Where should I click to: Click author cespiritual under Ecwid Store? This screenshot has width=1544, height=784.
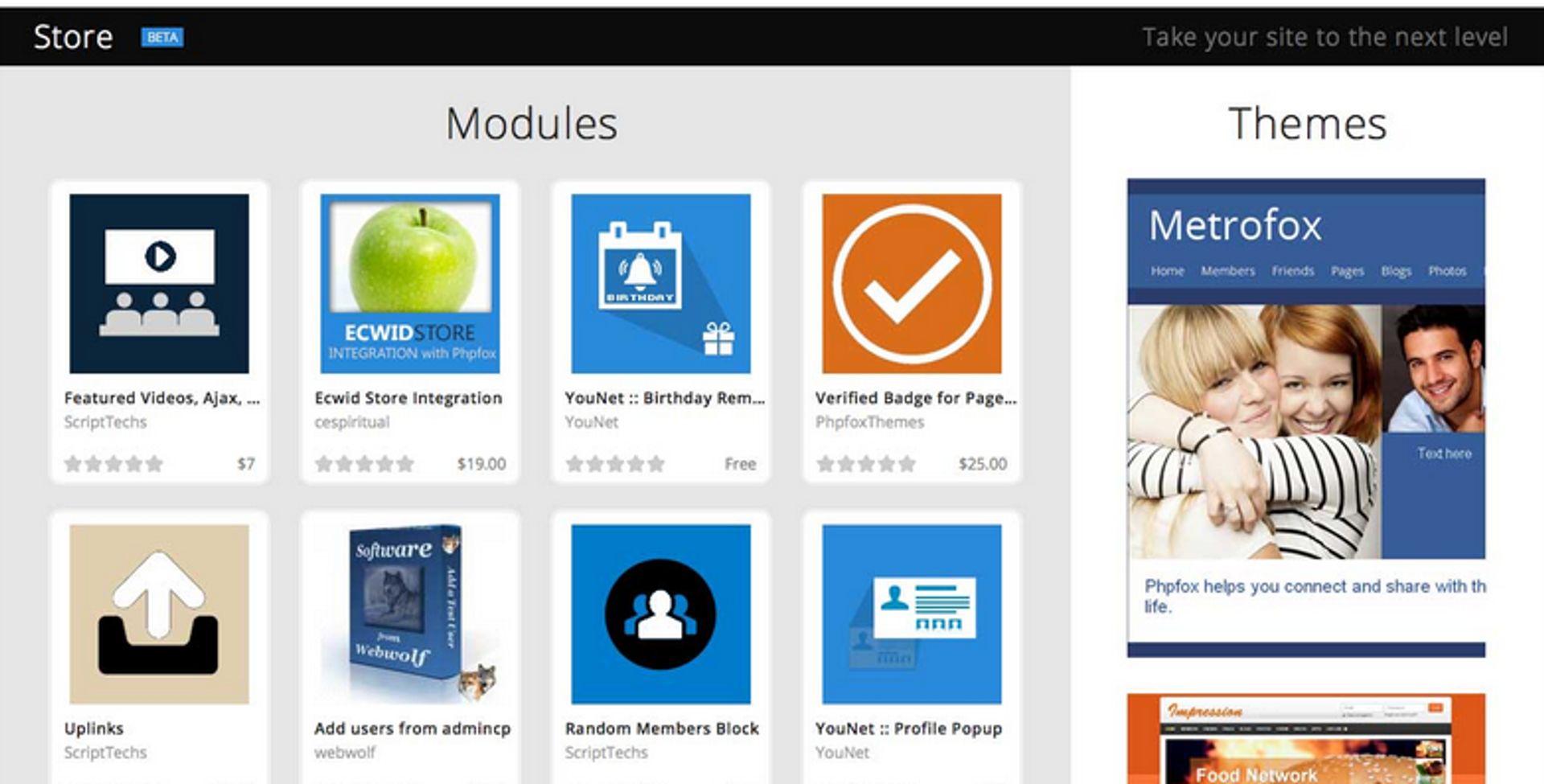point(352,422)
